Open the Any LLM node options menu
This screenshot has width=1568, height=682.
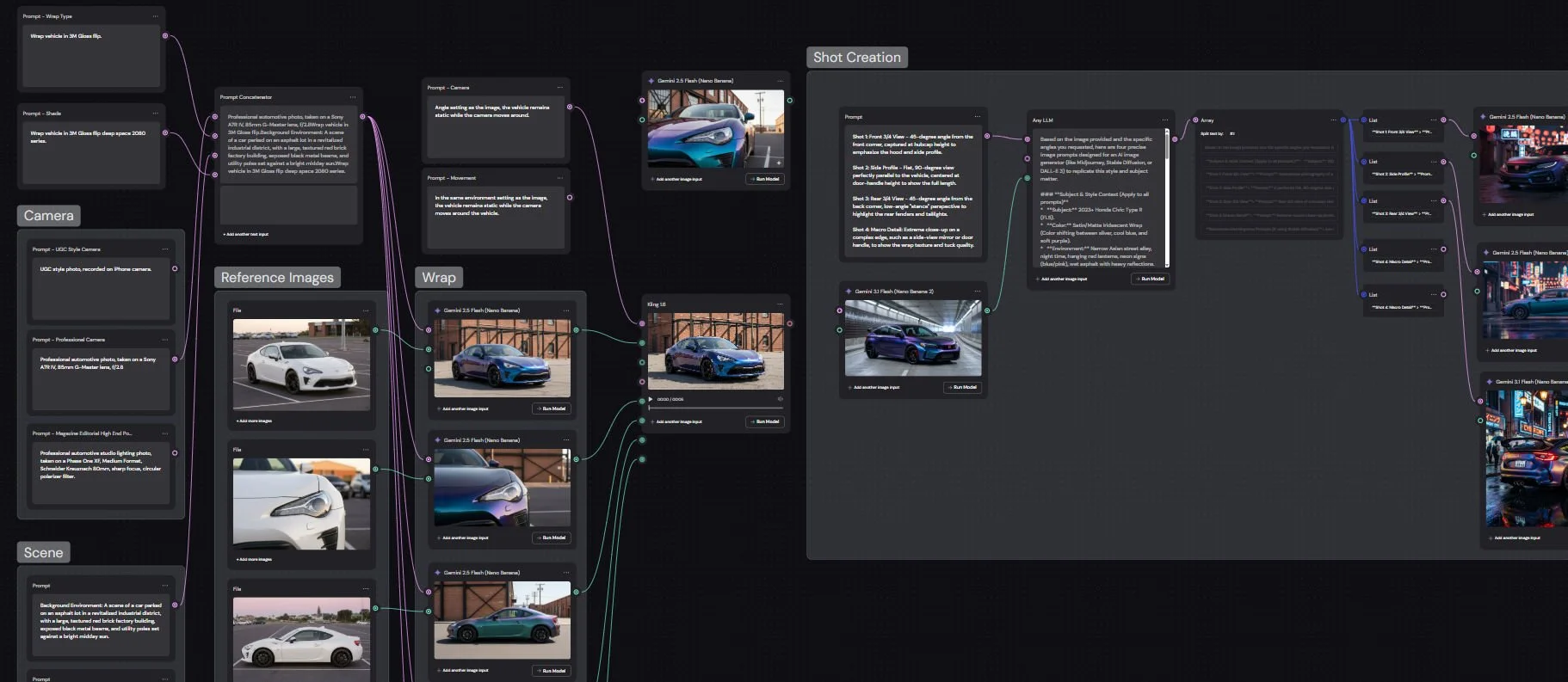tap(1164, 120)
